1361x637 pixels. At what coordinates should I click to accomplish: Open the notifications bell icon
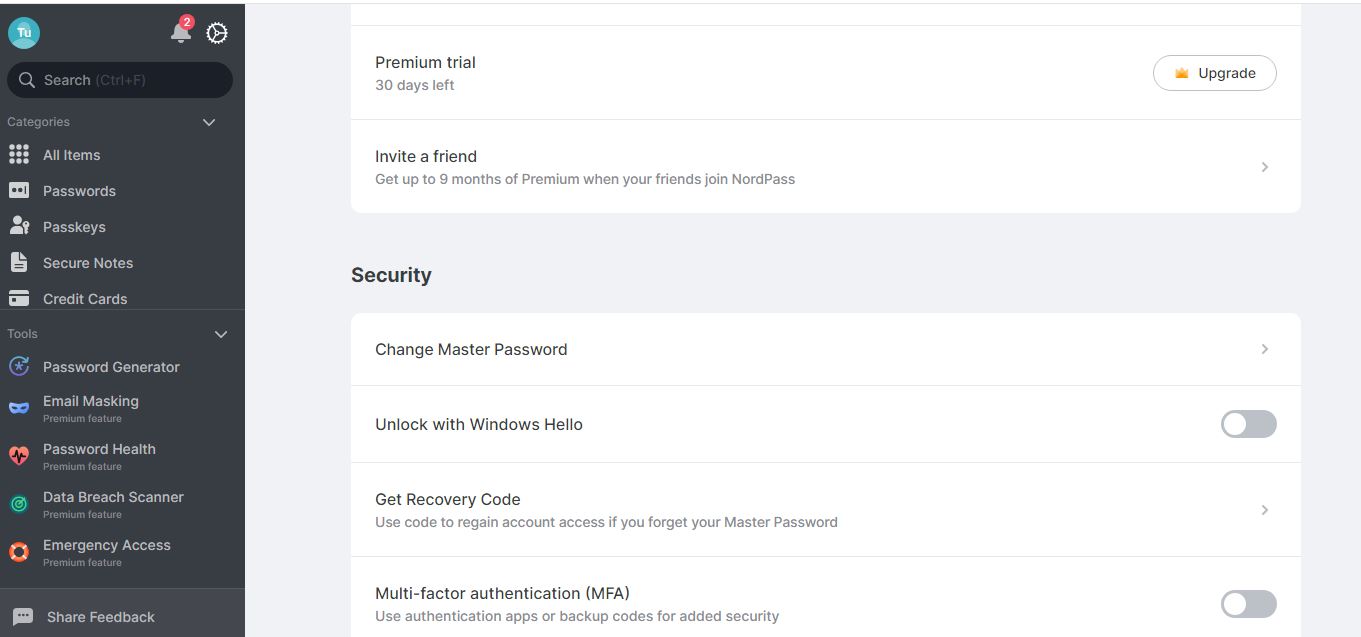(181, 33)
